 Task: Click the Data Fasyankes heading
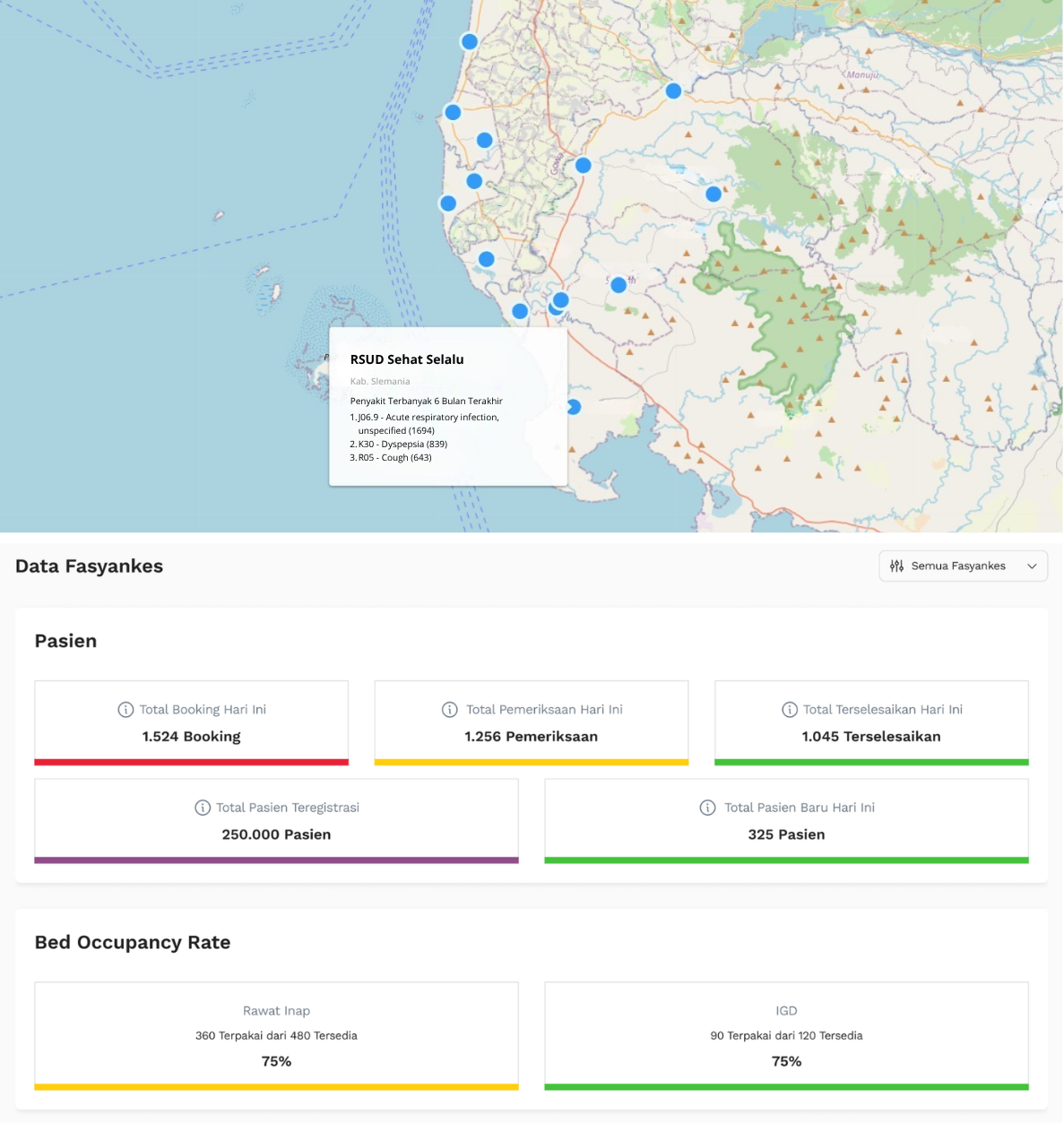coord(90,566)
